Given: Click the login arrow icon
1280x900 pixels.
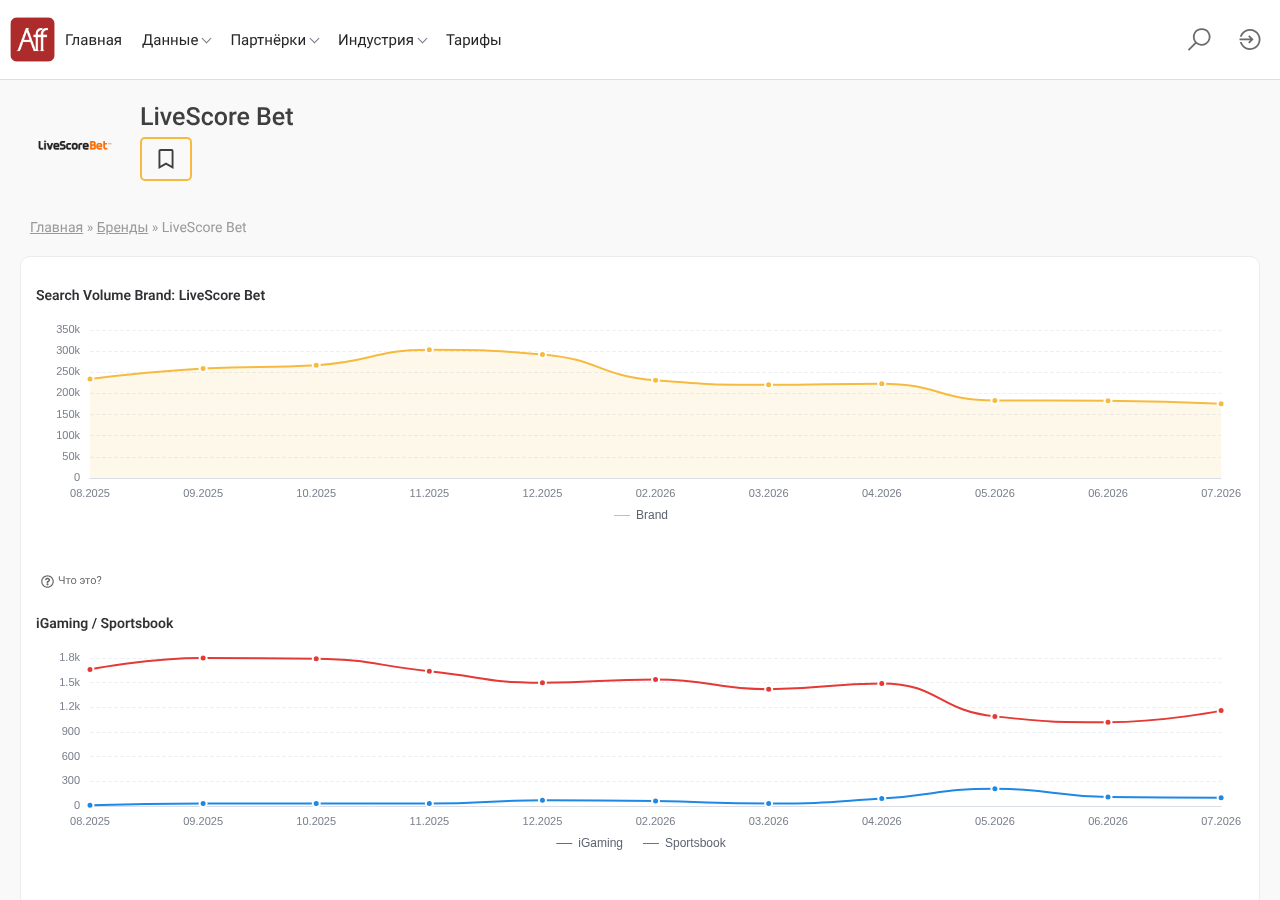Looking at the screenshot, I should [1250, 39].
